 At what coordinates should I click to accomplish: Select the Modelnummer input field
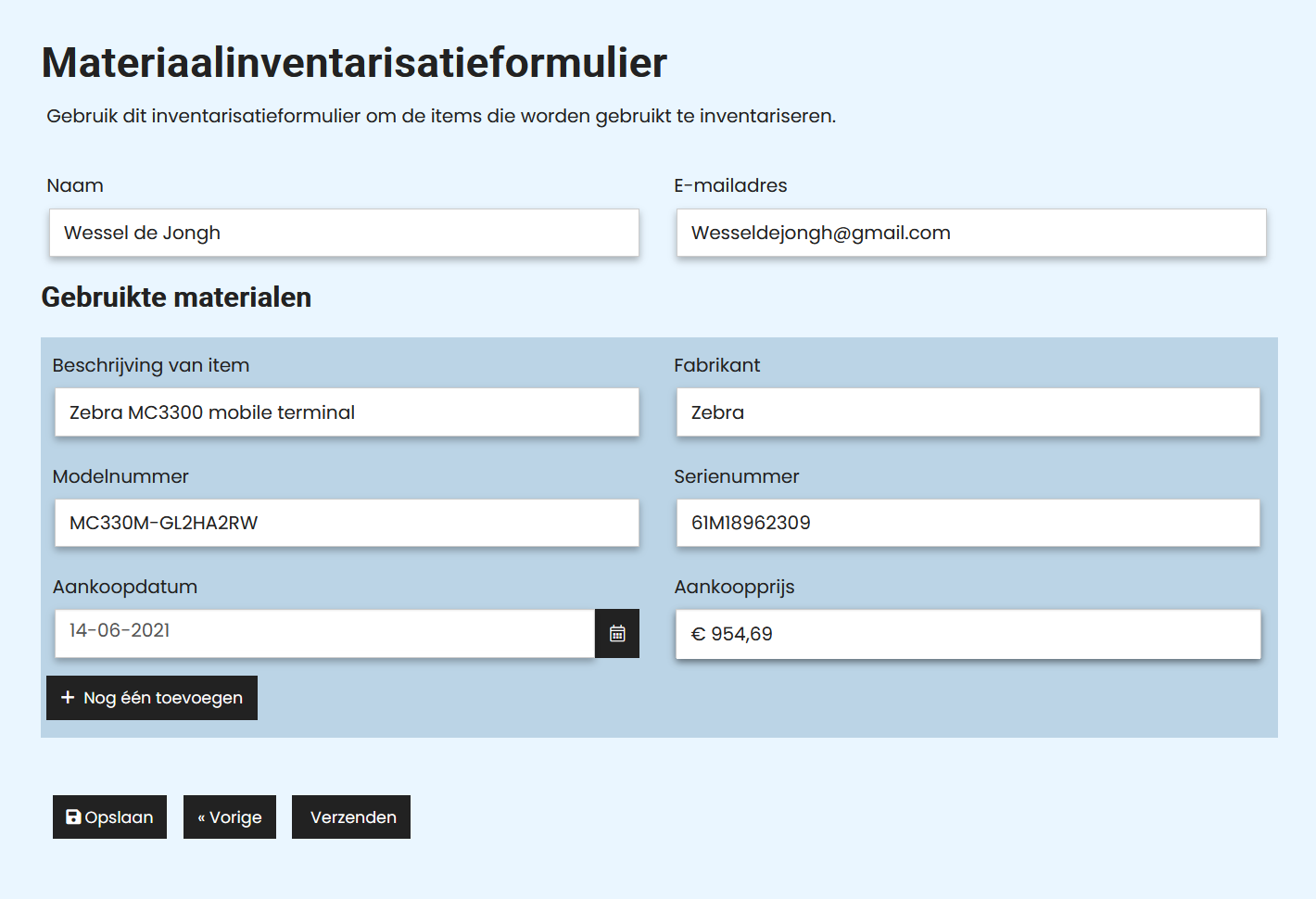346,523
